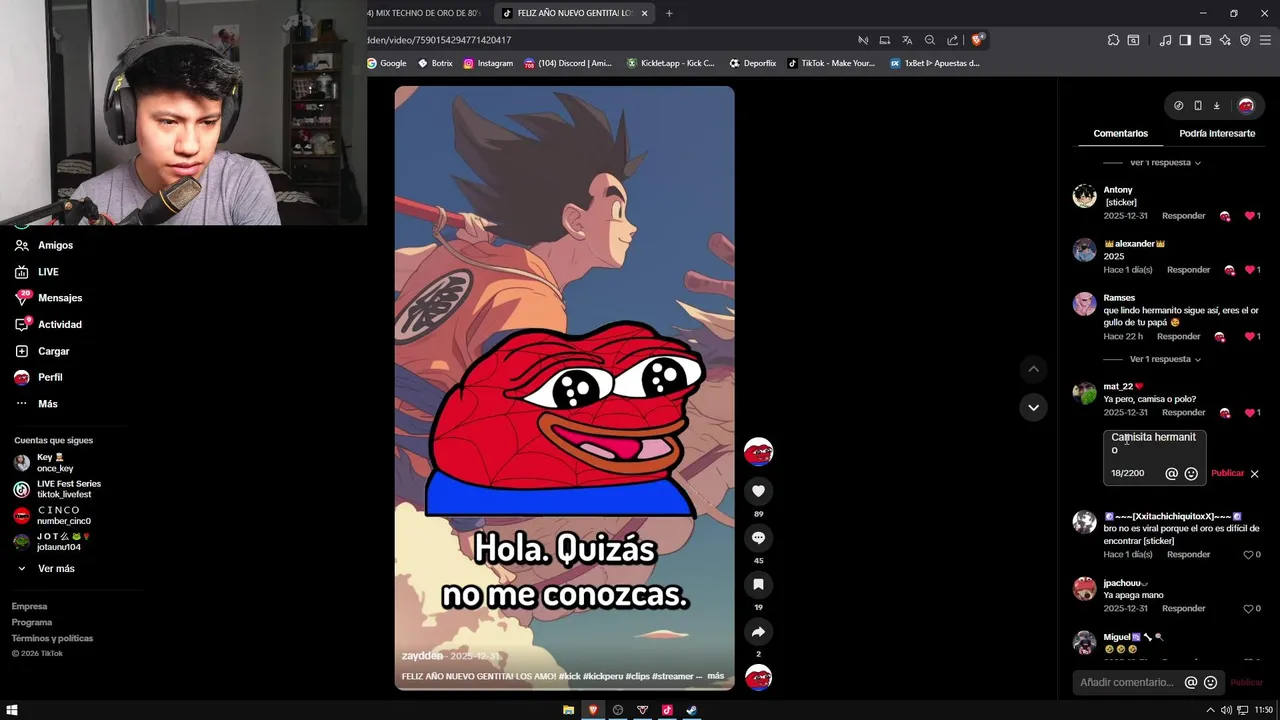Image resolution: width=1280 pixels, height=720 pixels.
Task: Click the share page icon in address bar
Action: click(952, 40)
